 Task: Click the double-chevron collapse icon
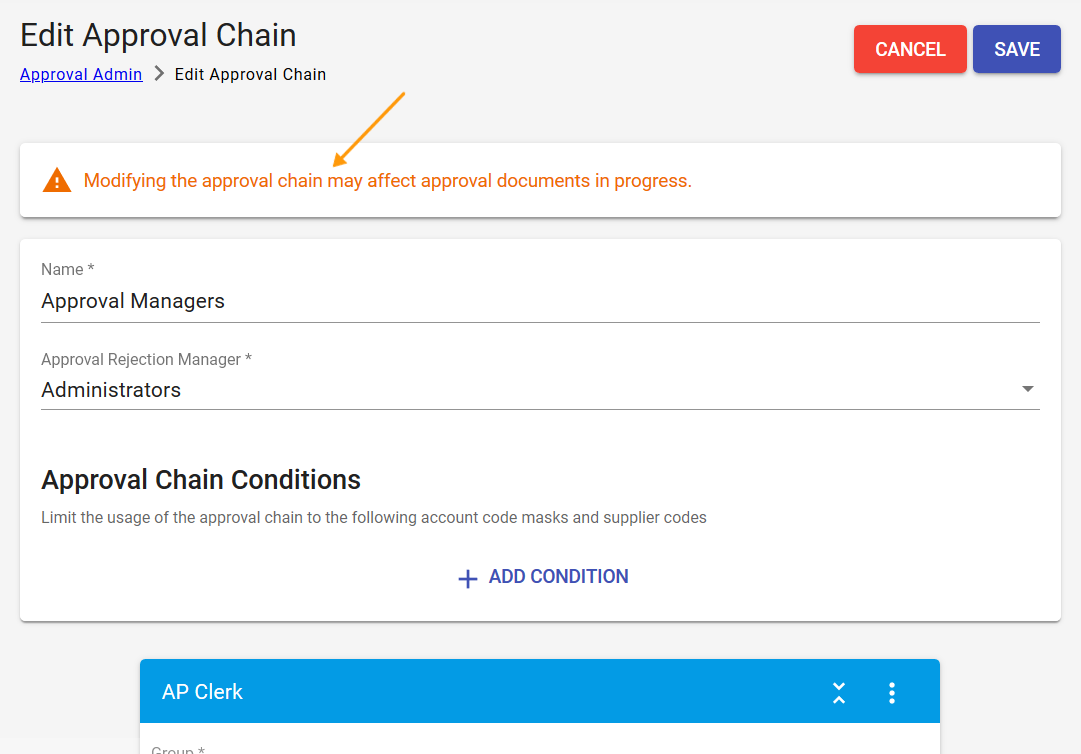[x=839, y=691]
